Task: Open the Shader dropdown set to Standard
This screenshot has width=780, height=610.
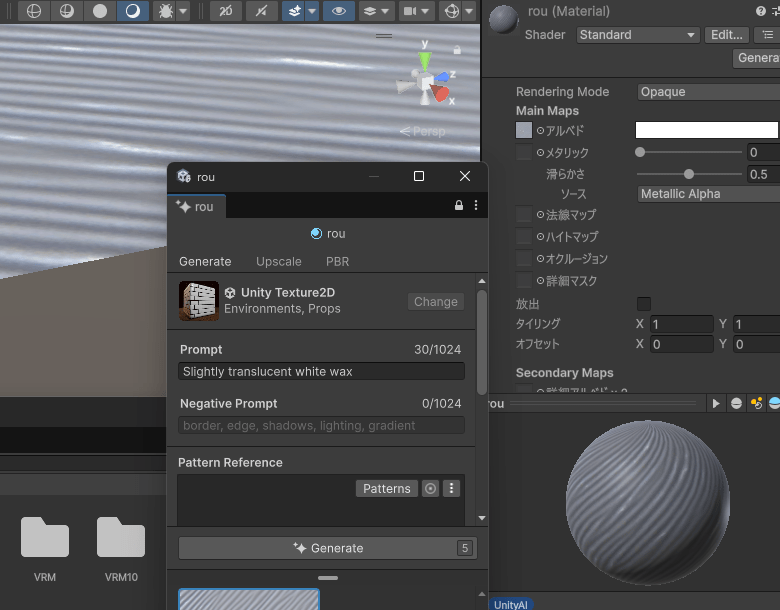Action: 637,35
